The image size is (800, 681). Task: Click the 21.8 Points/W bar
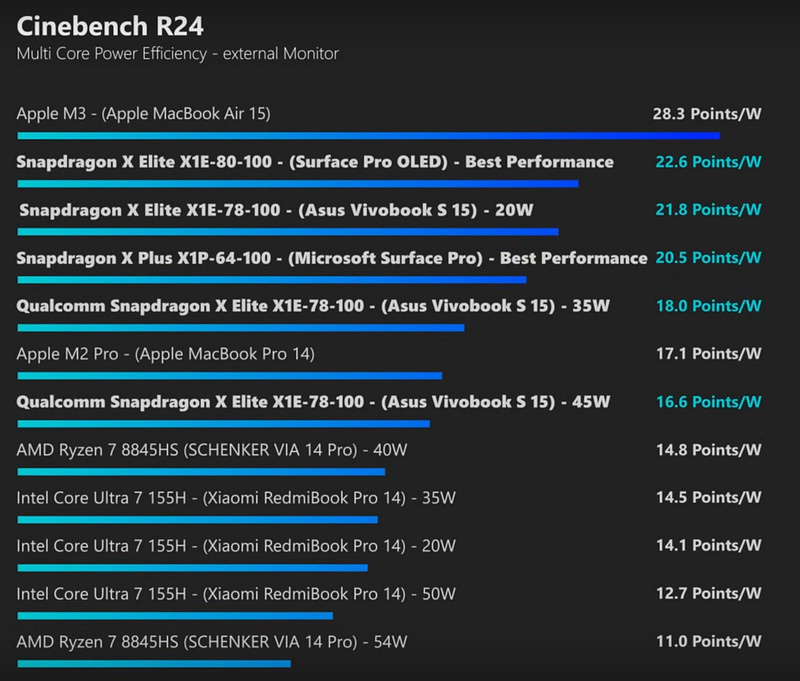288,231
